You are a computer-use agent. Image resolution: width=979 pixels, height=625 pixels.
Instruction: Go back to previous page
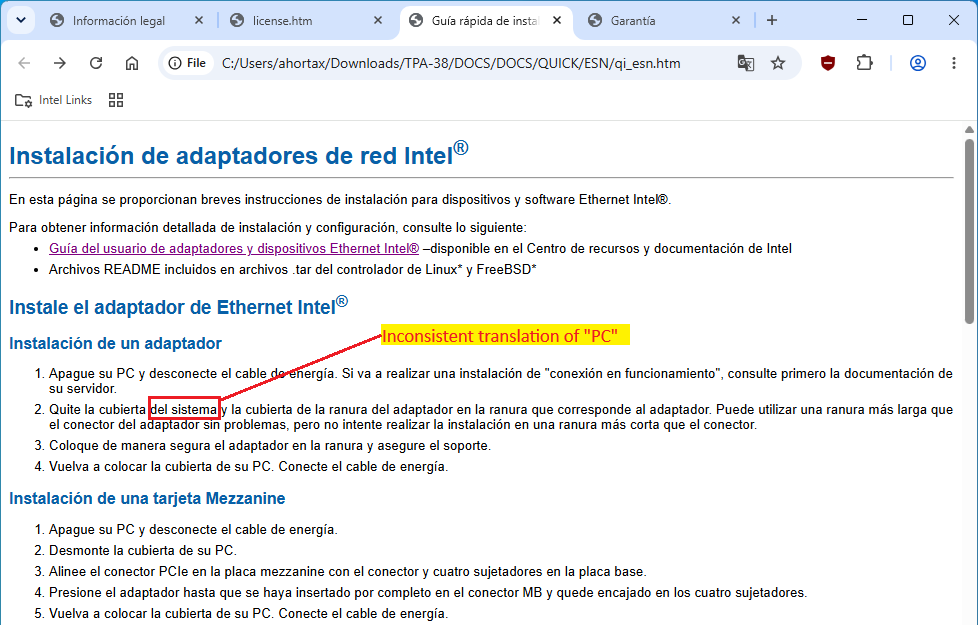24,63
